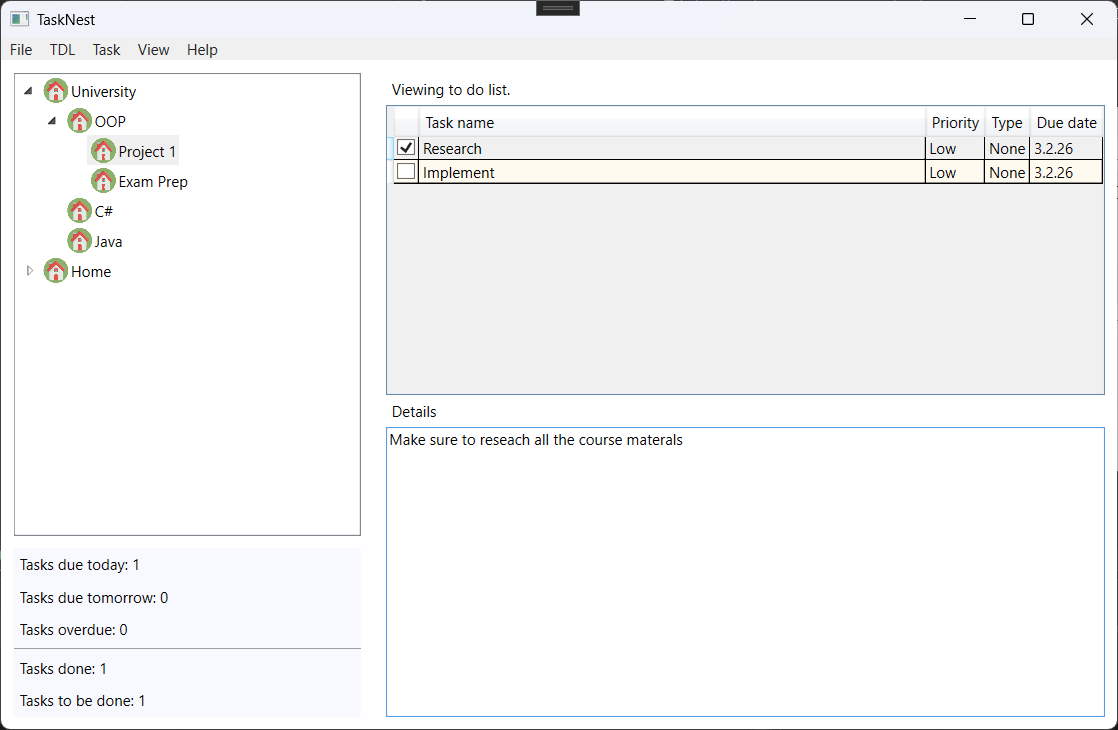Click the 3.2.26 due date of Implement
This screenshot has height=730, width=1118.
click(1066, 172)
